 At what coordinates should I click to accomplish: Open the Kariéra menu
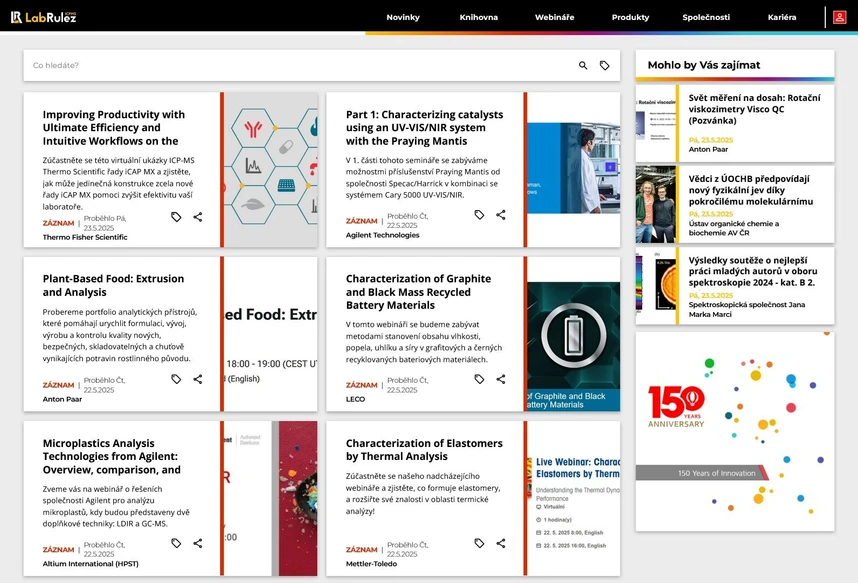click(x=782, y=17)
